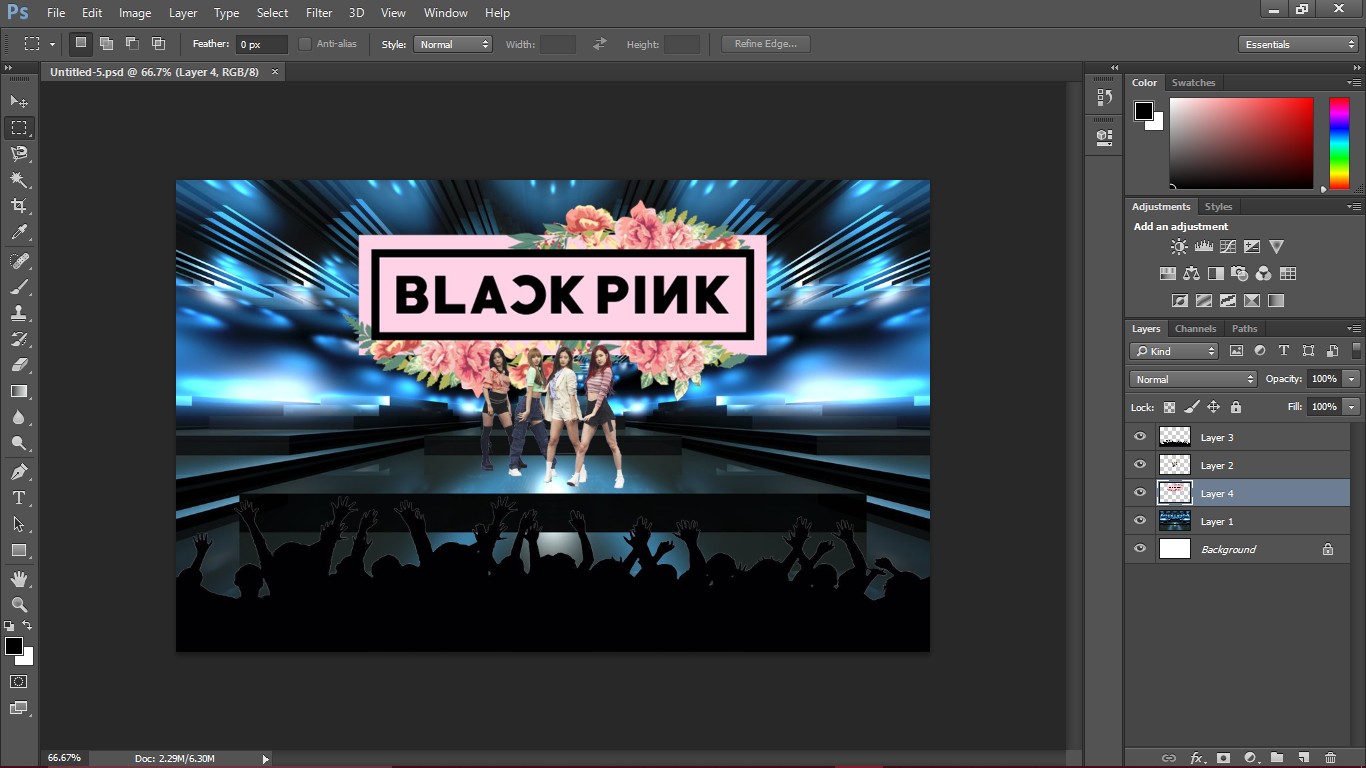
Task: Select the Magic Wand tool
Action: click(19, 180)
